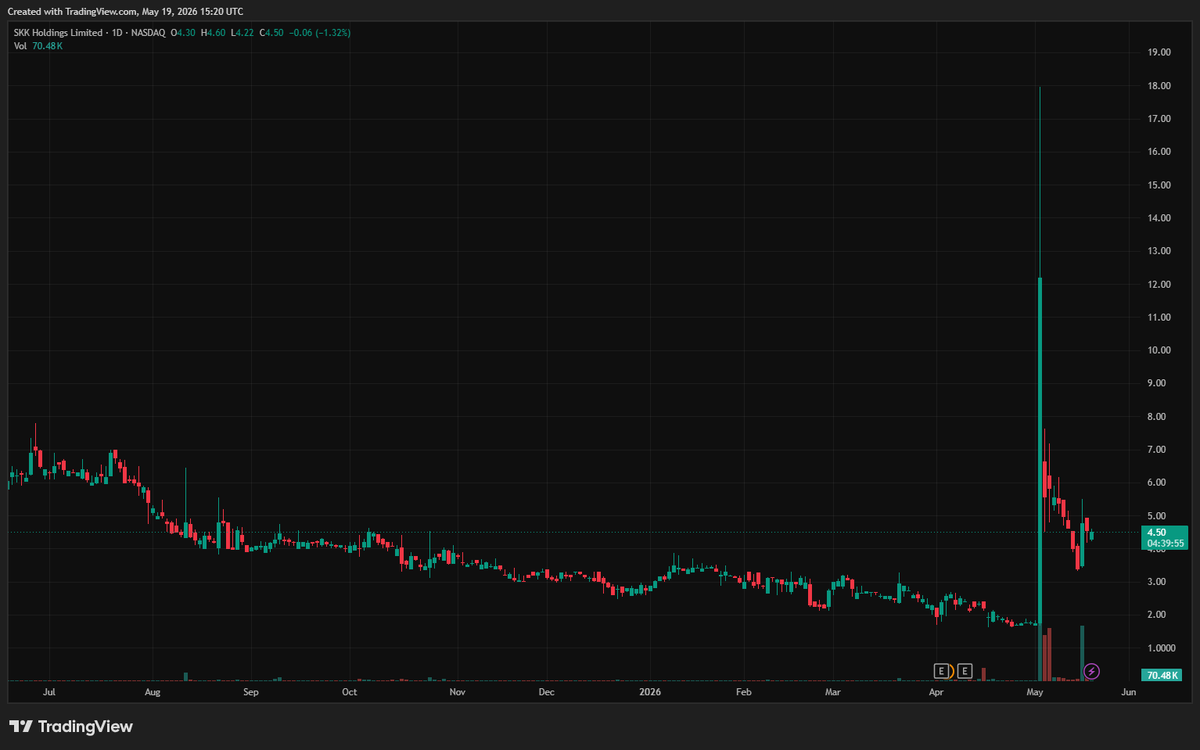Click the 18.00 price axis label
Screen dimensions: 1200x750
click(x=1160, y=86)
